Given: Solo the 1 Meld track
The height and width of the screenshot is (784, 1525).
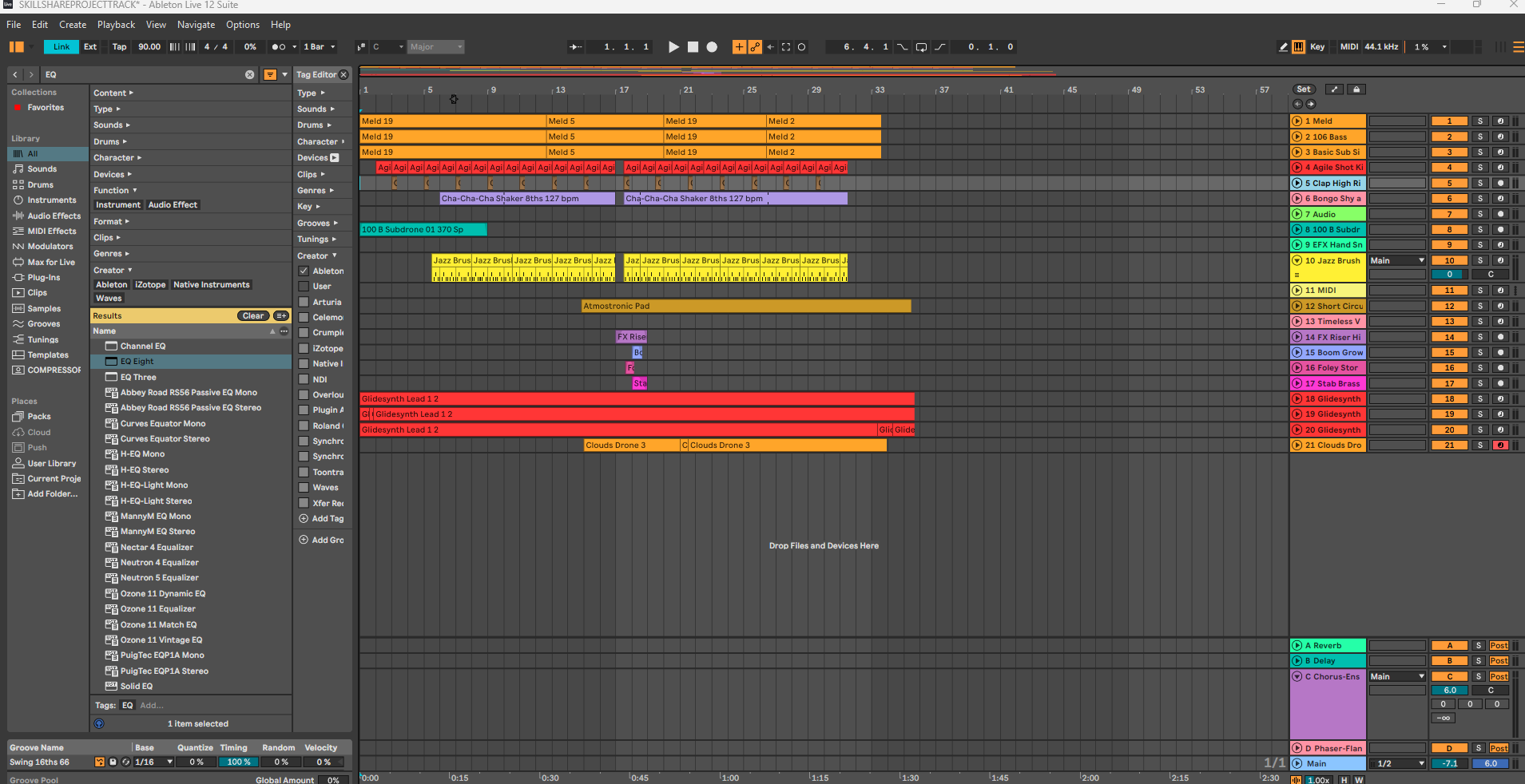Looking at the screenshot, I should coord(1479,121).
